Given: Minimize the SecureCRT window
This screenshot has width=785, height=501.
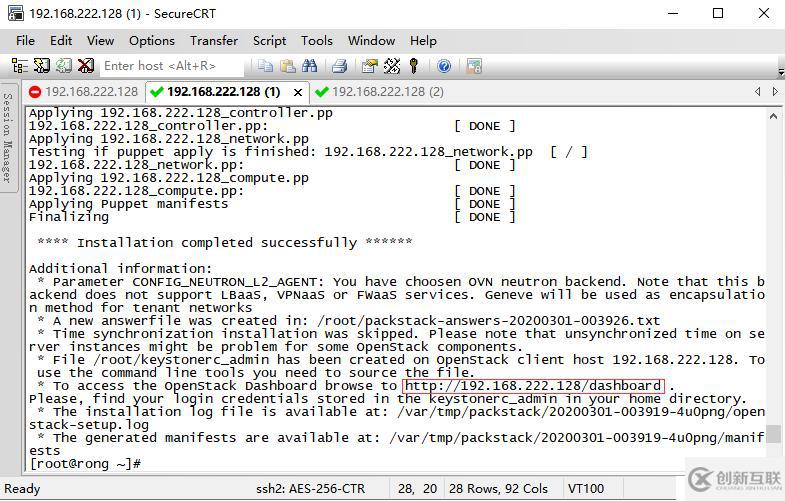Looking at the screenshot, I should [673, 13].
